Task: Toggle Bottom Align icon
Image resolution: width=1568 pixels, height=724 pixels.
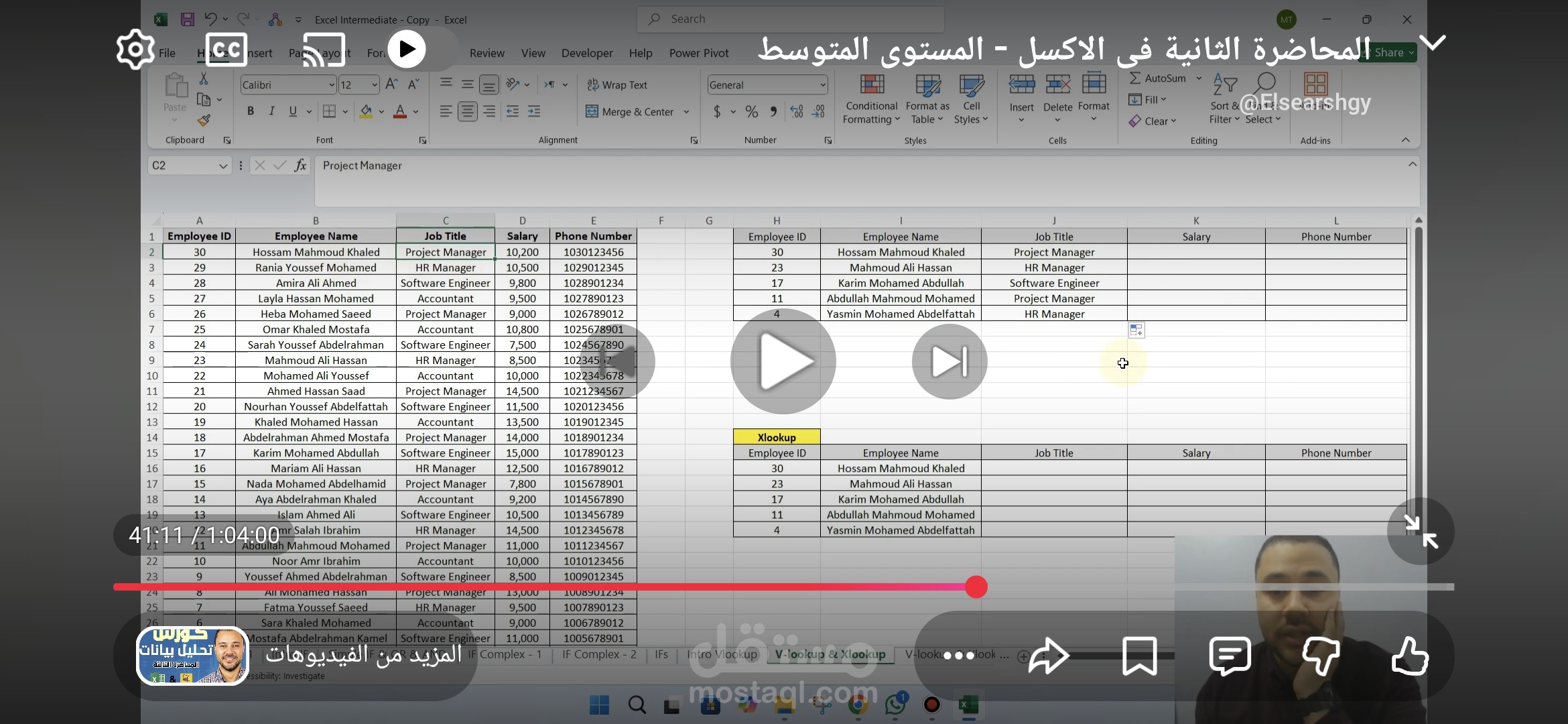Action: (x=489, y=84)
